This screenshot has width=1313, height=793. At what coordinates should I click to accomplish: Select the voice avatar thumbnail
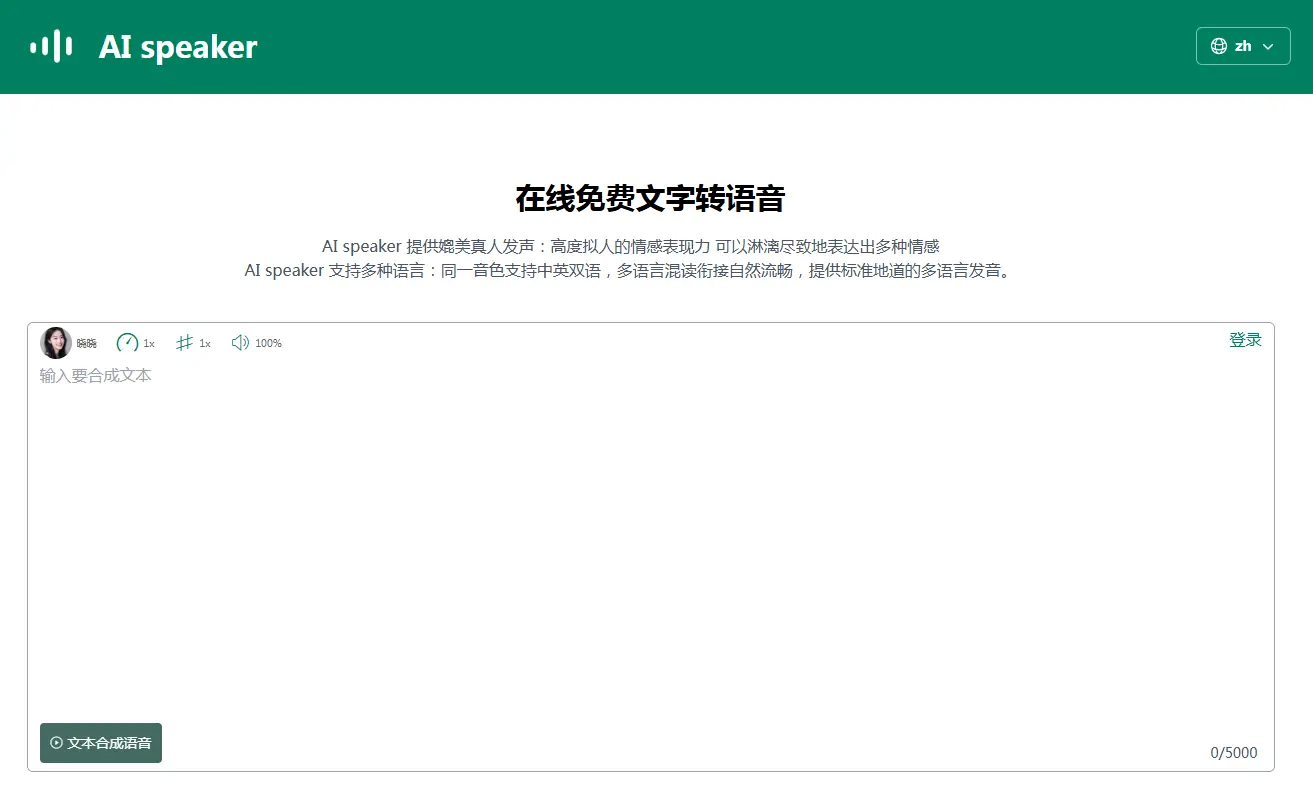click(x=56, y=343)
